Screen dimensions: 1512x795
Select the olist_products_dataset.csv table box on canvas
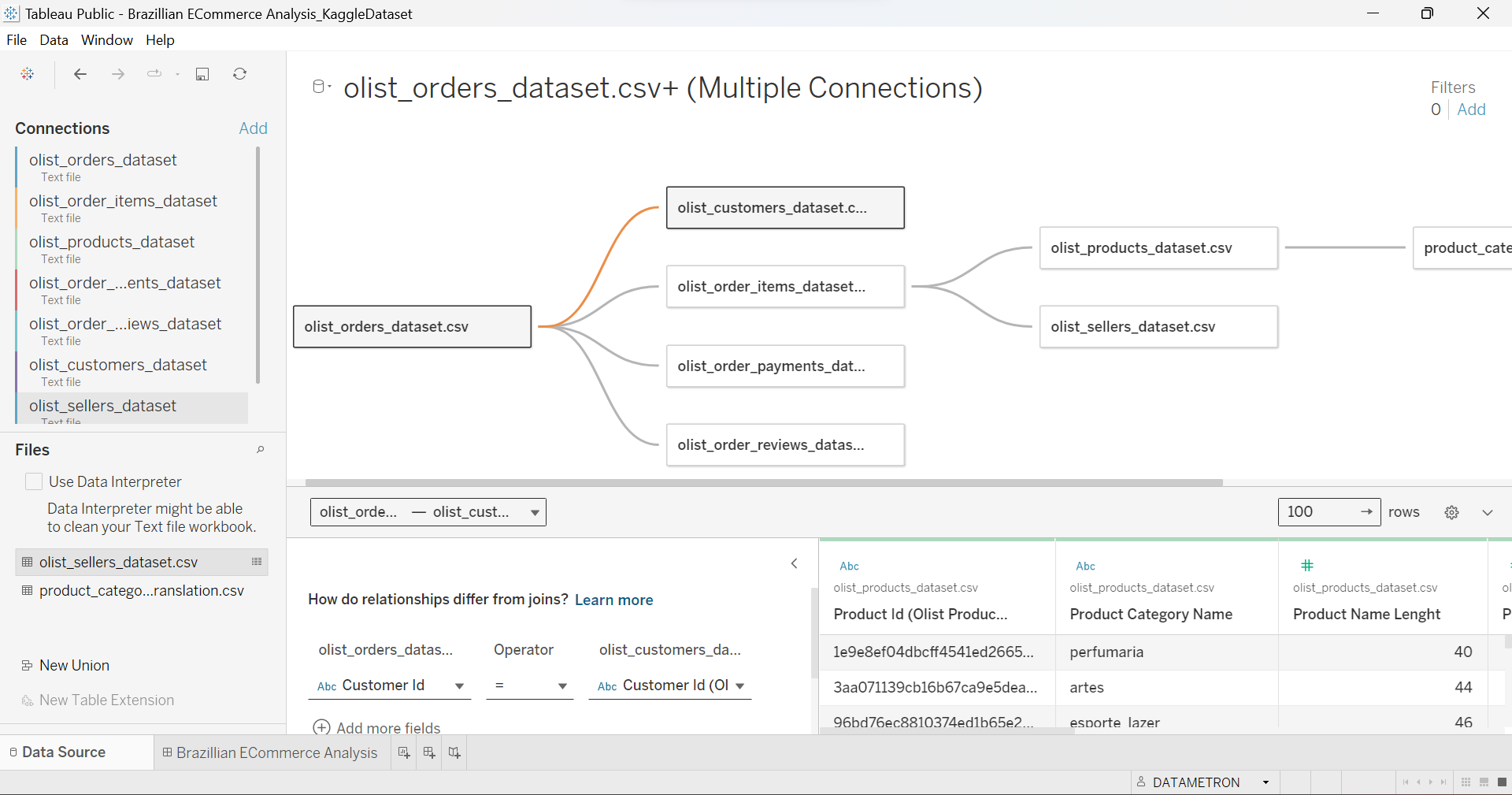coord(1158,247)
